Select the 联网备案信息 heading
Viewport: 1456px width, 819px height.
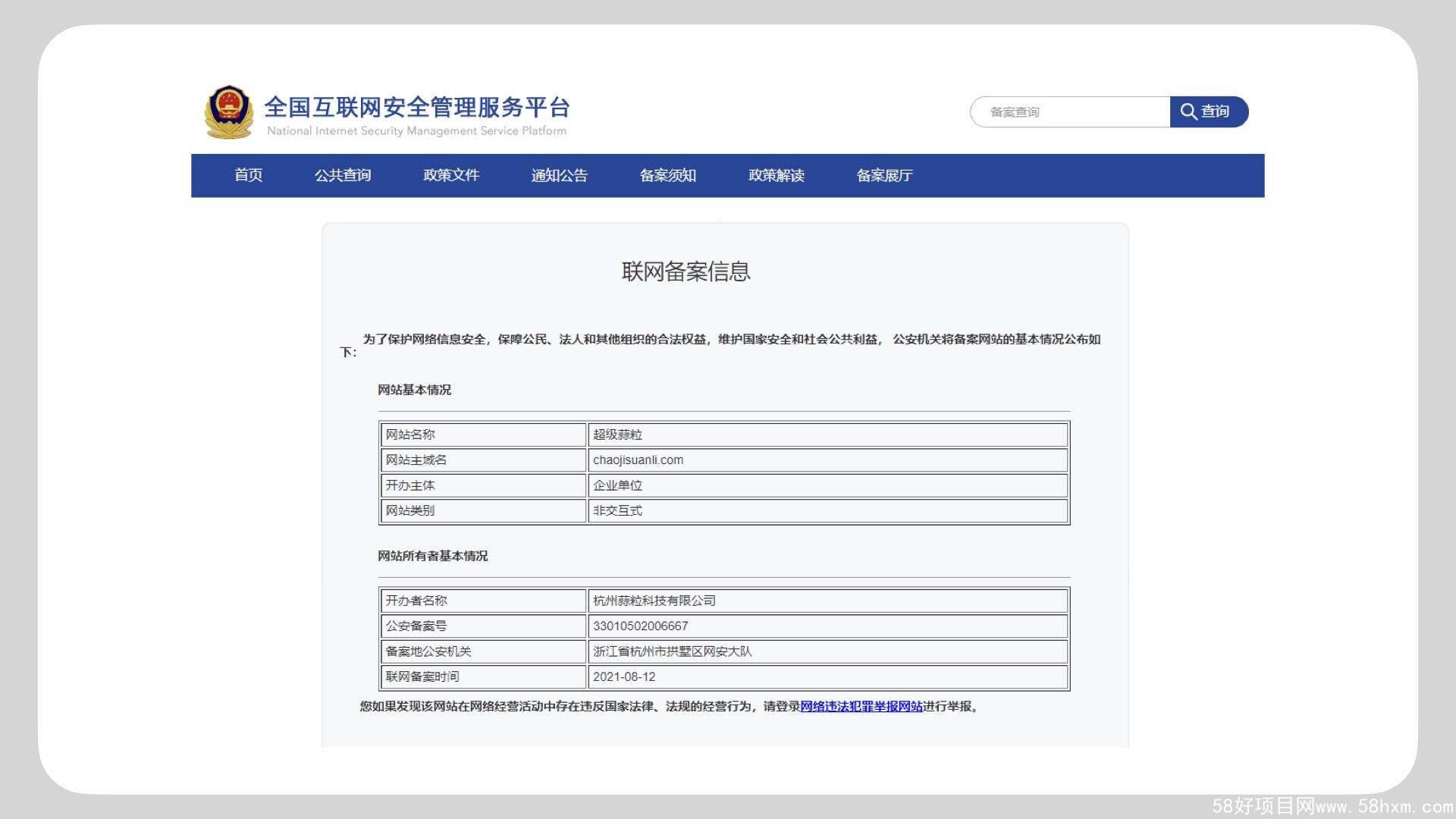point(686,271)
